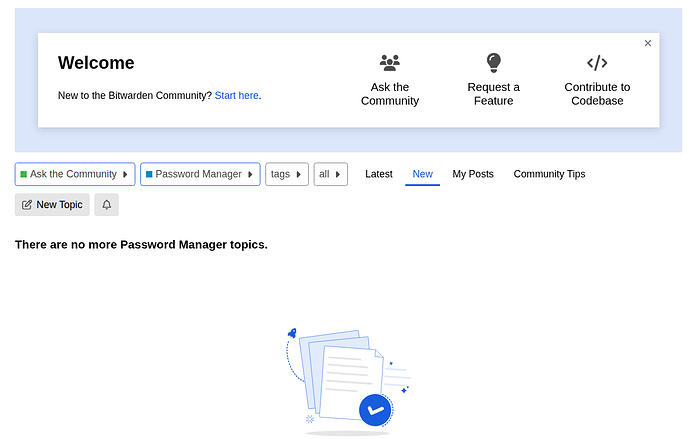This screenshot has width=689, height=439.
Task: Open the all filter dropdown
Action: [x=330, y=174]
